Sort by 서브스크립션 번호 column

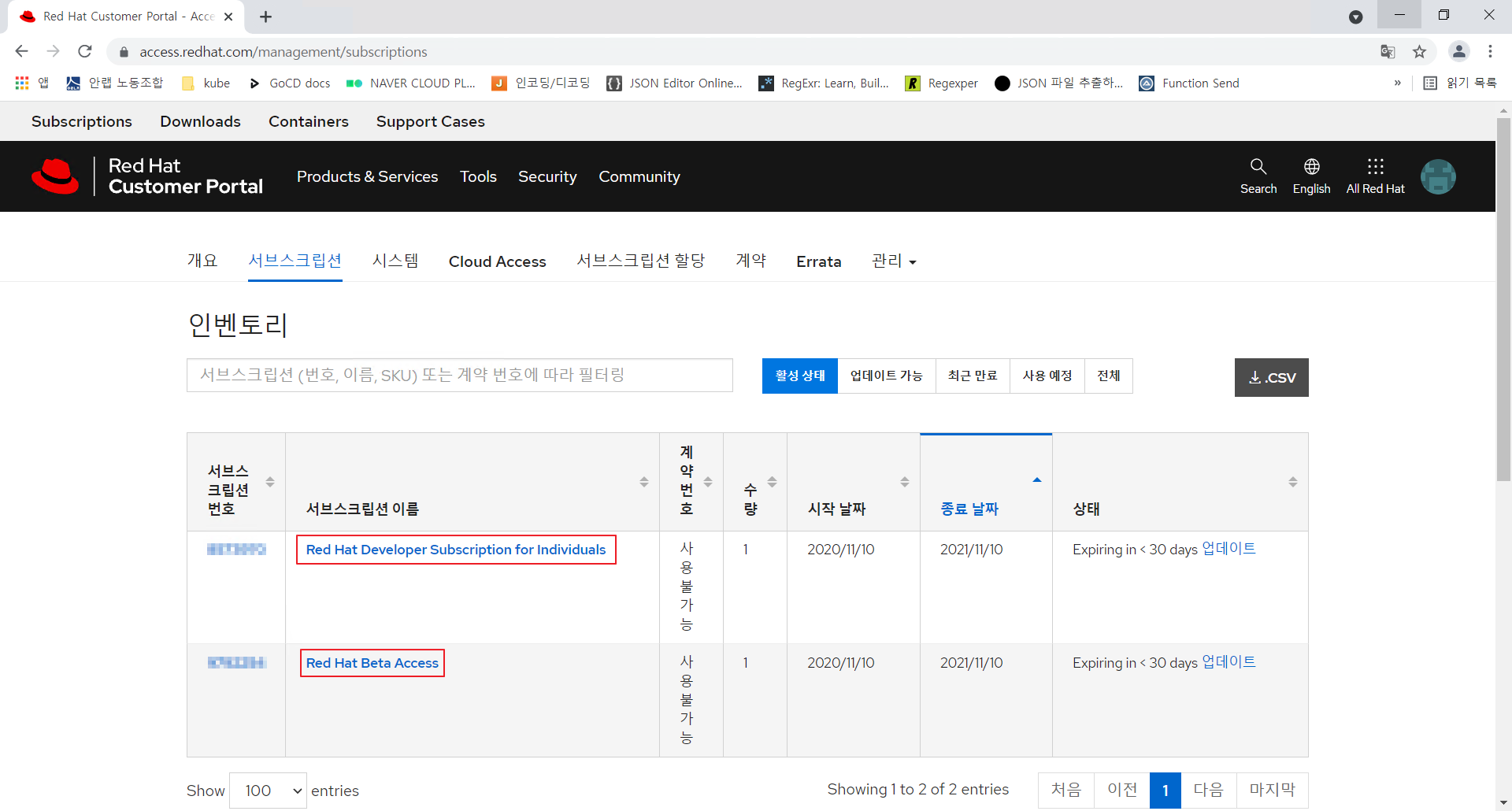click(x=236, y=482)
